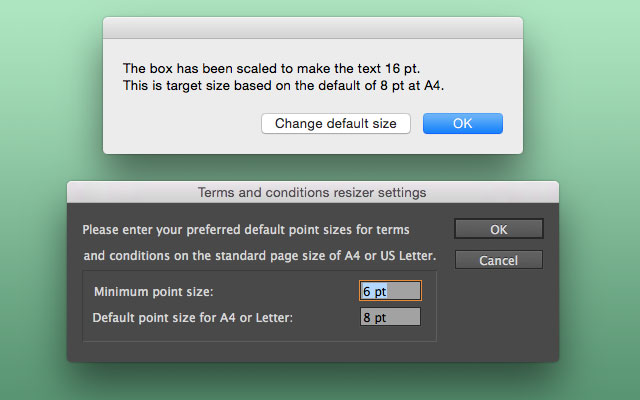Click the Terms and conditions resizer settings title bar
The height and width of the screenshot is (400, 640).
point(313,192)
